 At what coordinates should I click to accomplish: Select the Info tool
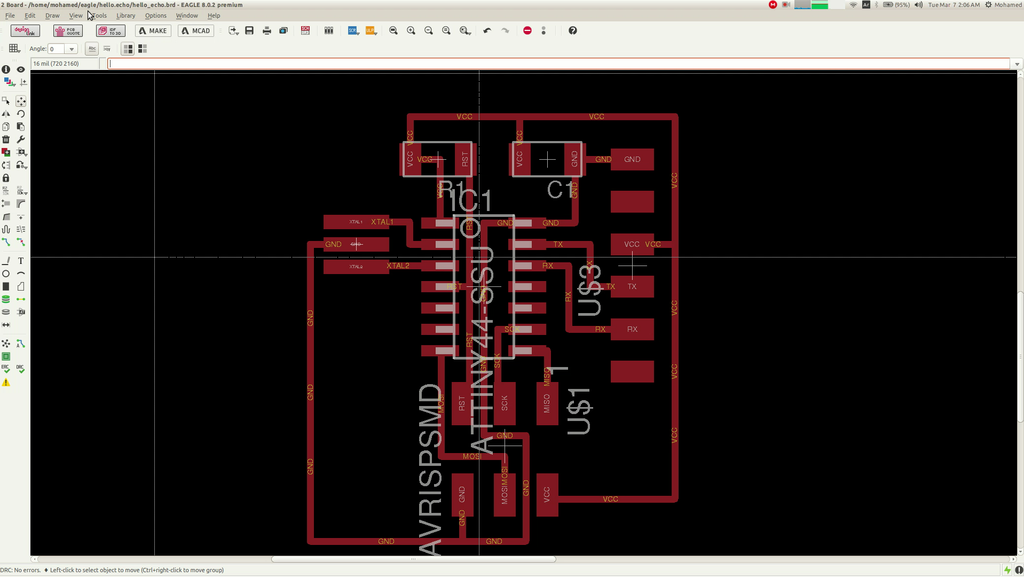click(6, 69)
